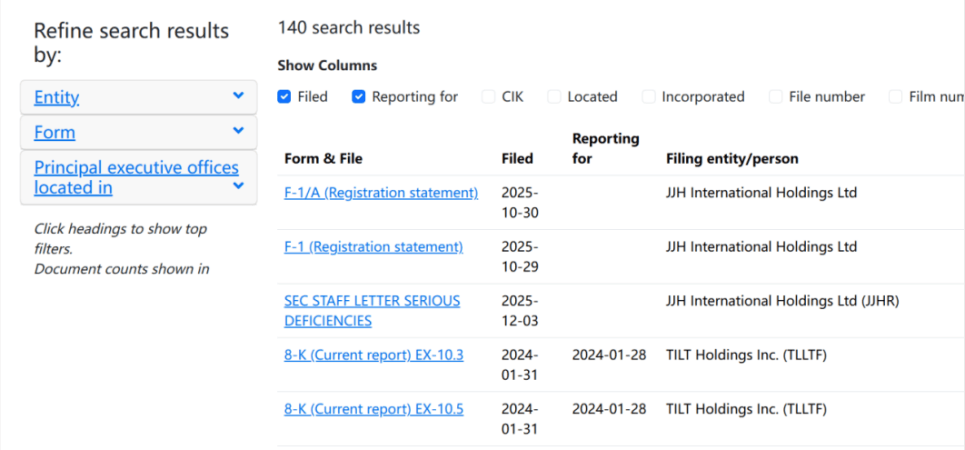Click the Form & File column header

[x=323, y=159]
